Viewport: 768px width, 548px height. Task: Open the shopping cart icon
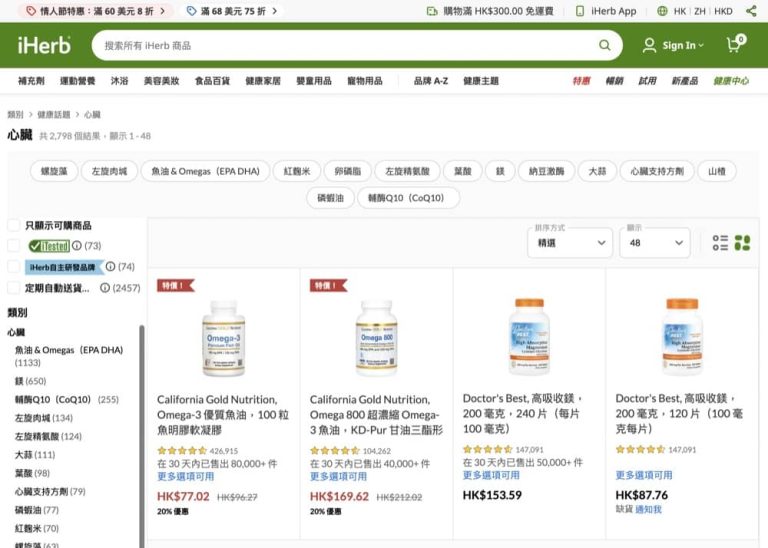pyautogui.click(x=736, y=44)
